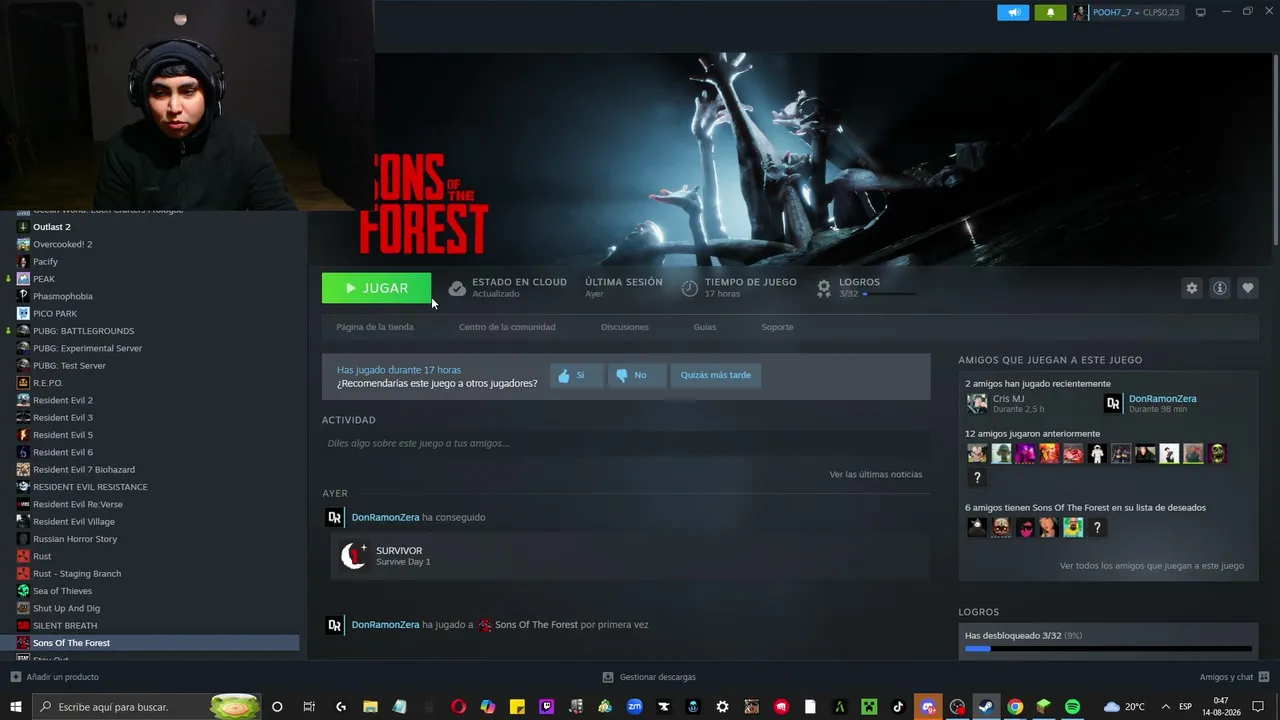1280x720 pixels.
Task: Go to the Discusiones tab
Action: pyautogui.click(x=625, y=327)
